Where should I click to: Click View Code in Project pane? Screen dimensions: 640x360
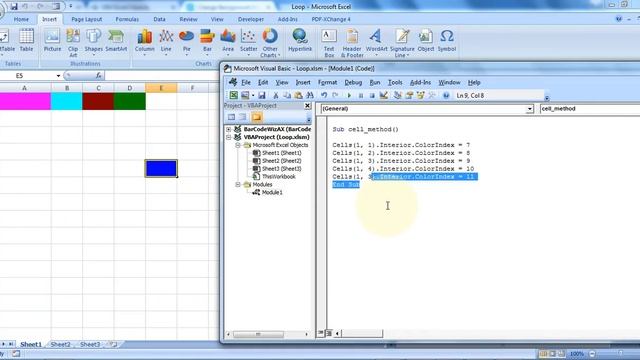pos(231,118)
